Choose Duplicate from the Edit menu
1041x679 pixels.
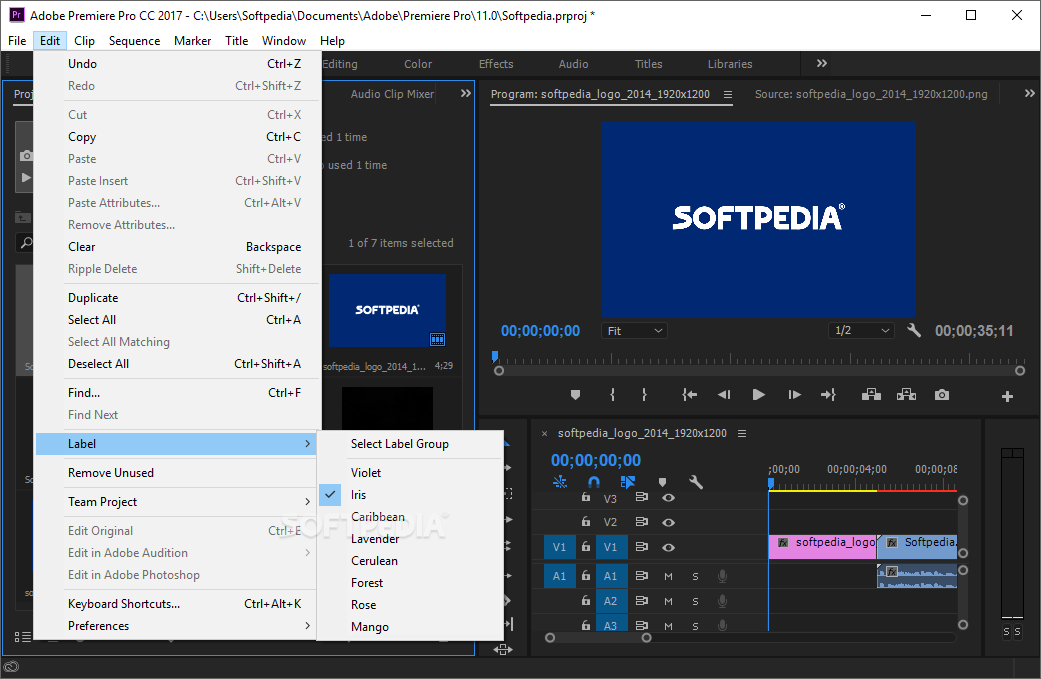177,298
